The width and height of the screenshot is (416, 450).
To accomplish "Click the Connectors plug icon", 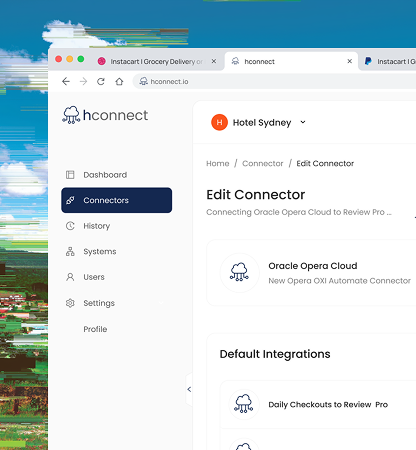I will (x=70, y=200).
